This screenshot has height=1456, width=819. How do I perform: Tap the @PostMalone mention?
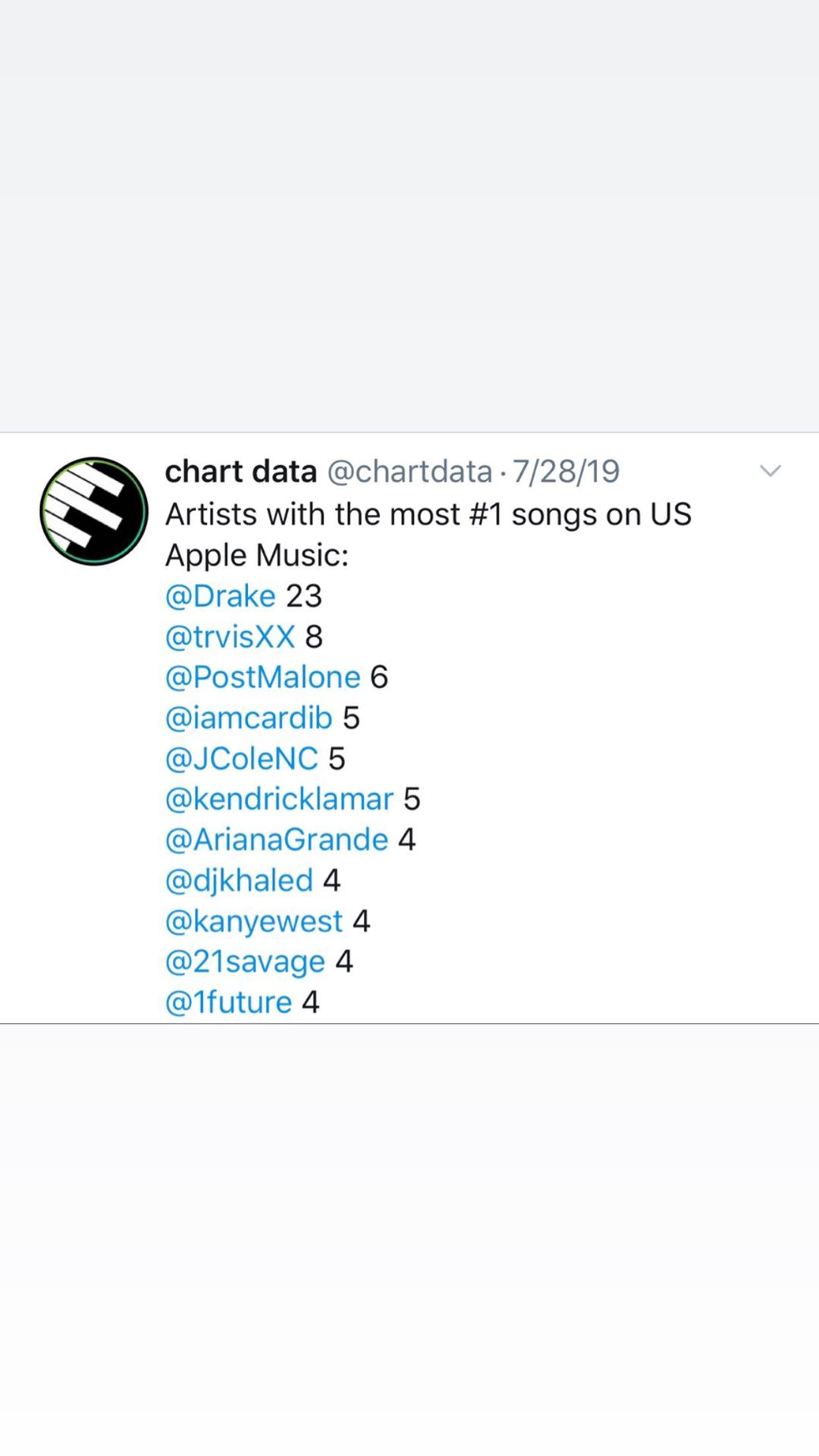pyautogui.click(x=262, y=677)
